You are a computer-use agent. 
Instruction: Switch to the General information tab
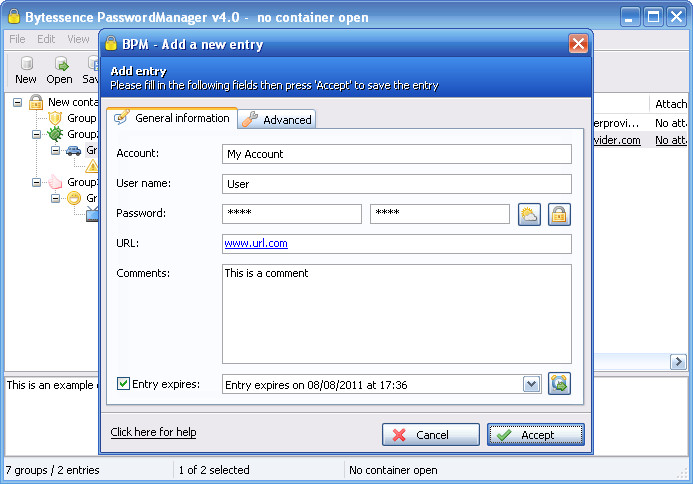[x=172, y=118]
